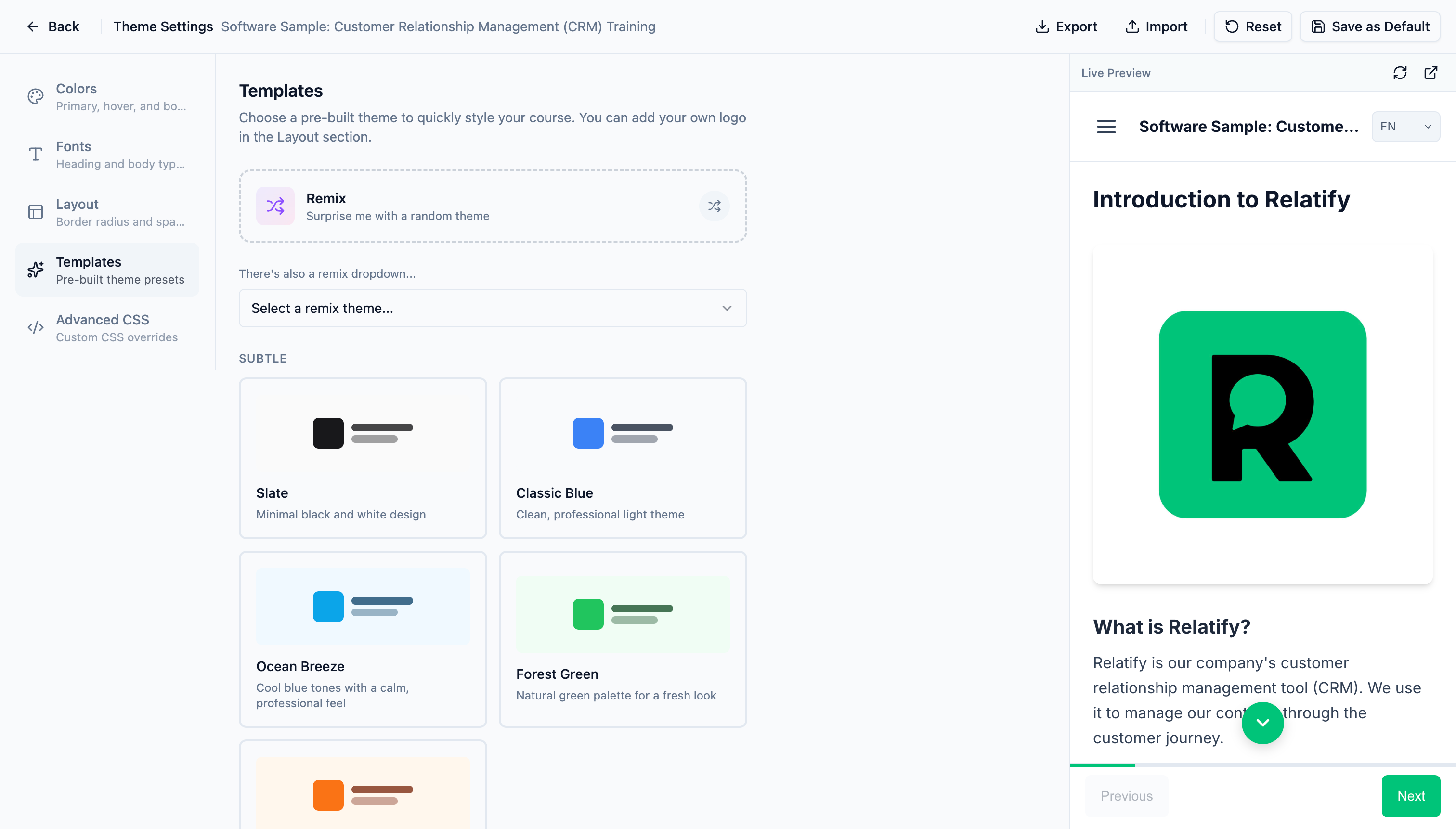Reset the theme settings
Screen dimensions: 1456x829
[1252, 27]
